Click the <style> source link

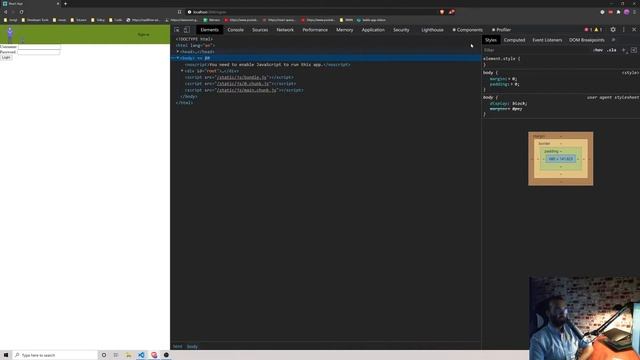tap(630, 73)
